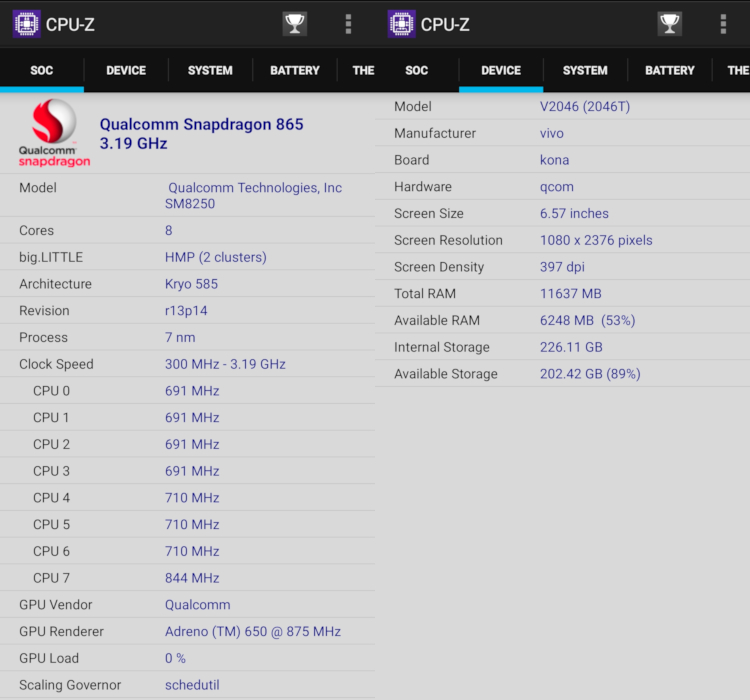Tap '6248 MB (53%)' available RAM

(588, 321)
